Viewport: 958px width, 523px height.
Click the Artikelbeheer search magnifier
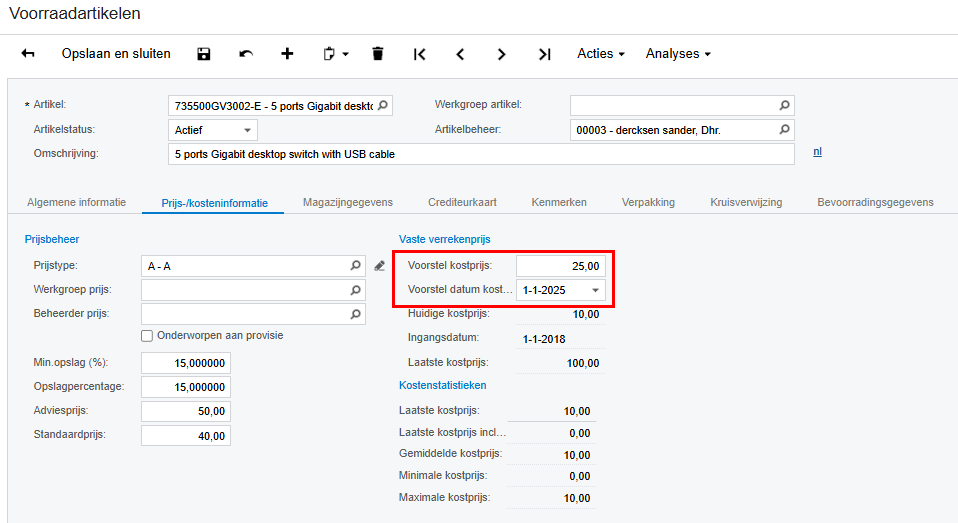pyautogui.click(x=784, y=130)
